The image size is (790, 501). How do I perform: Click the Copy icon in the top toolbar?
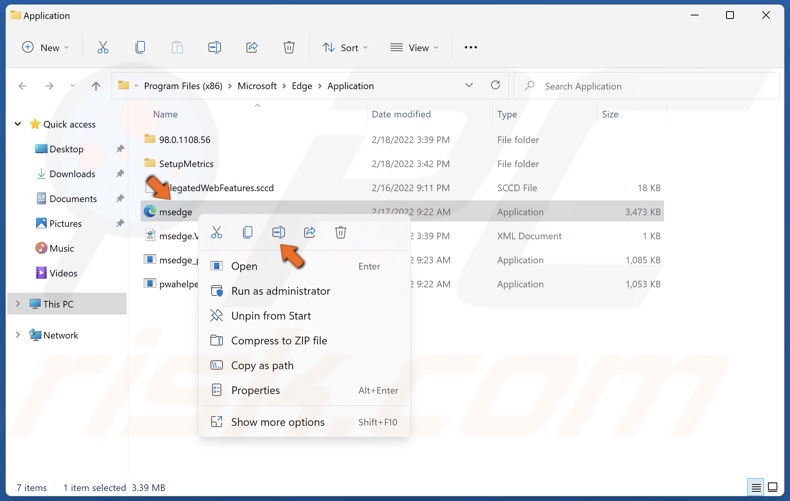click(140, 47)
